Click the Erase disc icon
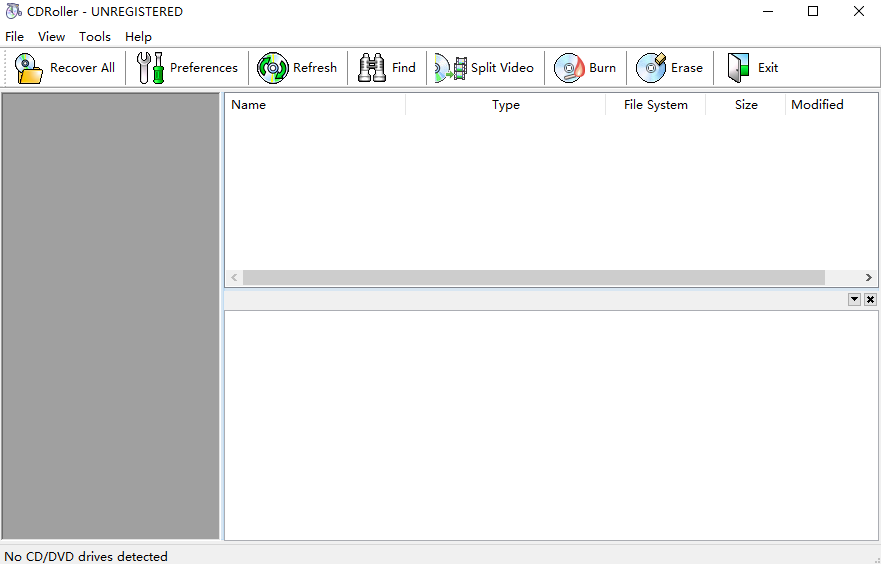This screenshot has height=564, width=881. coord(651,68)
